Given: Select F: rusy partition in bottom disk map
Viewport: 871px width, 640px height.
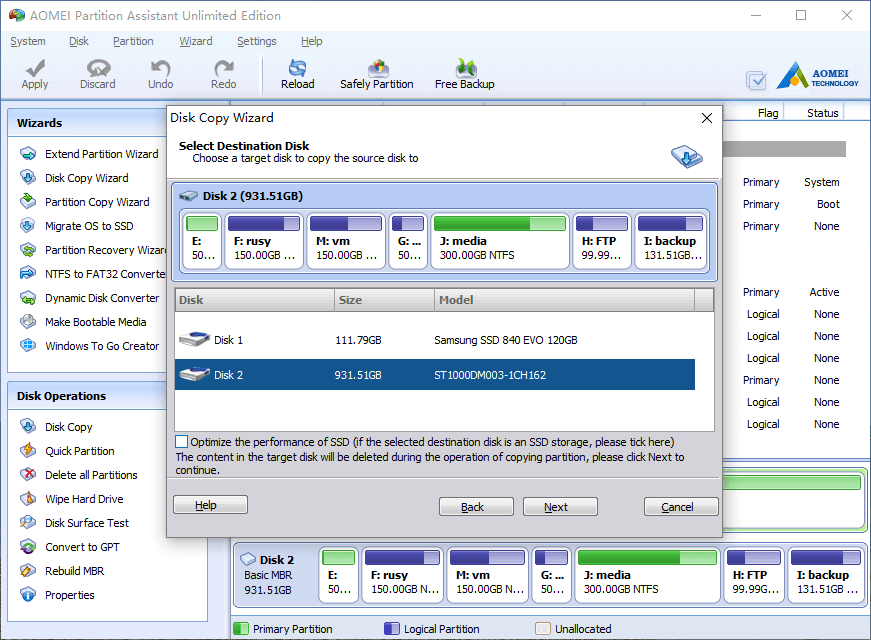Looking at the screenshot, I should point(403,575).
